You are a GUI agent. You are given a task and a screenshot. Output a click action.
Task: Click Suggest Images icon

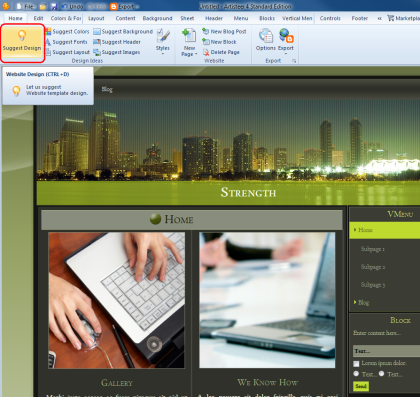tap(97, 52)
